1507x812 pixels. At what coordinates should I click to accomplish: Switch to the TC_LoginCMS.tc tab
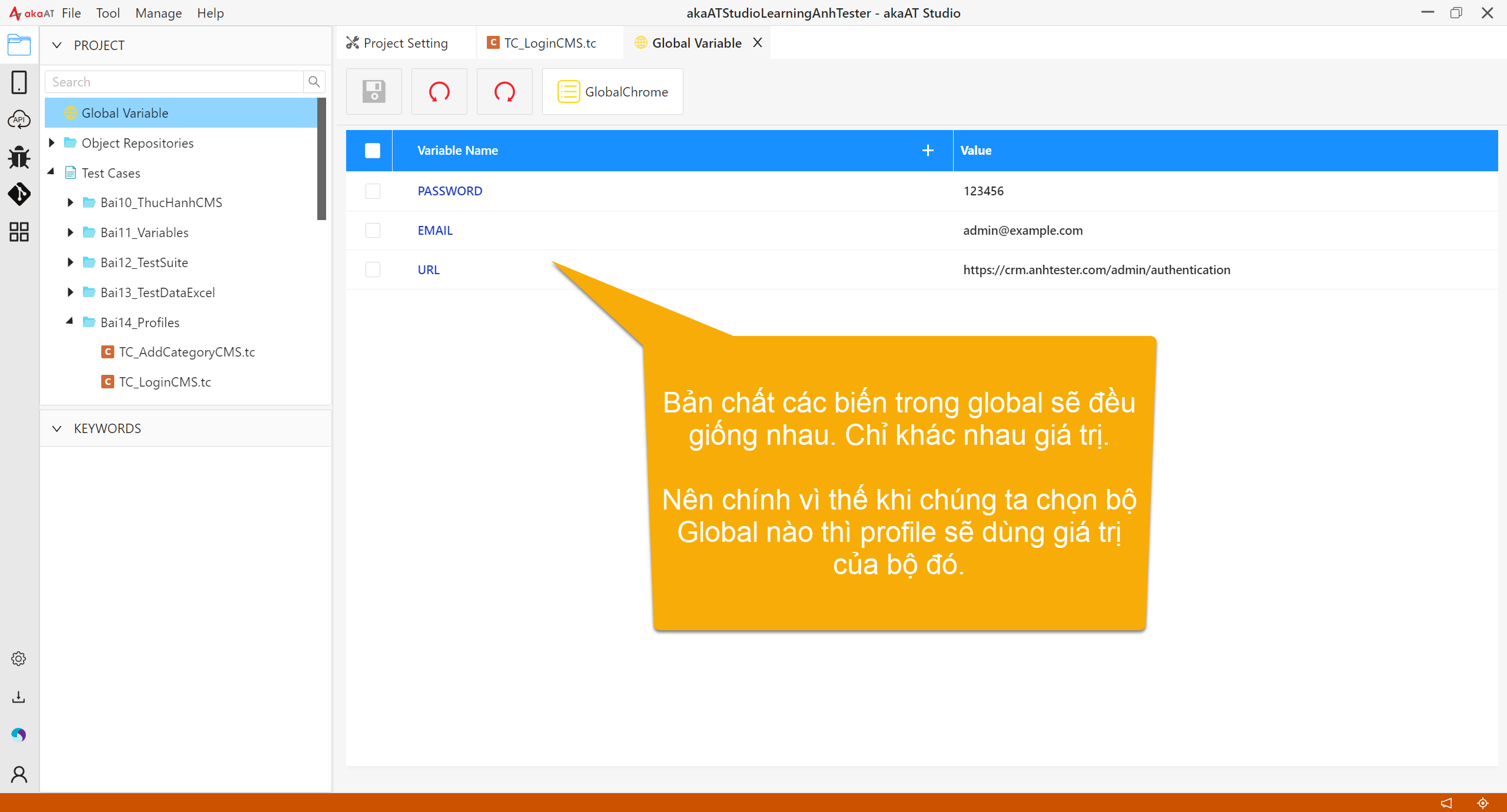click(550, 42)
